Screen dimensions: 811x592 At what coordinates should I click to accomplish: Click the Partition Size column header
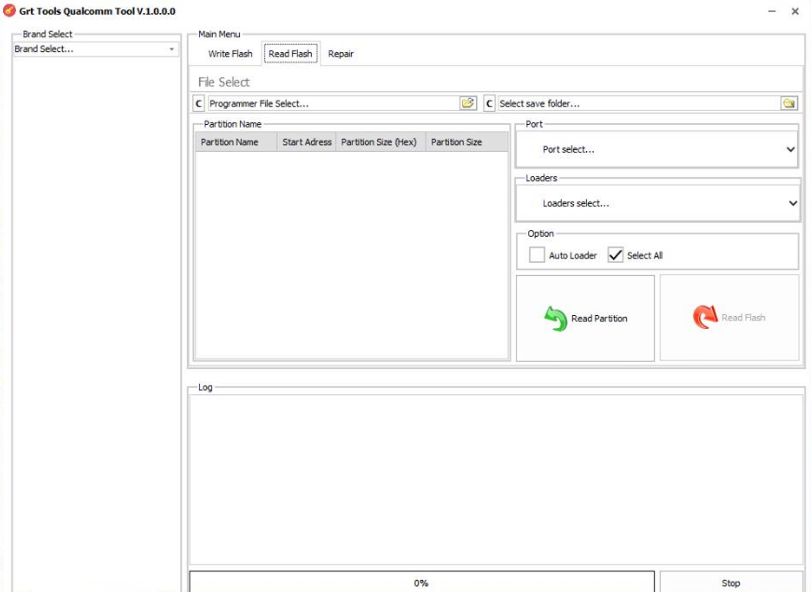tap(467, 142)
